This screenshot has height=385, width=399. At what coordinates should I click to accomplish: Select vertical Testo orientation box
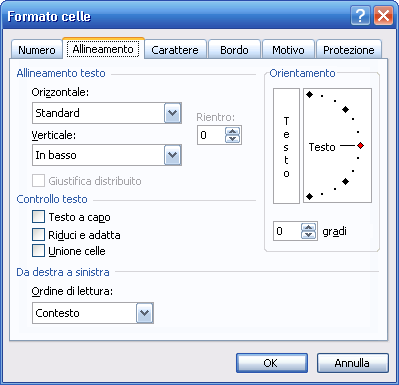pyautogui.click(x=286, y=146)
